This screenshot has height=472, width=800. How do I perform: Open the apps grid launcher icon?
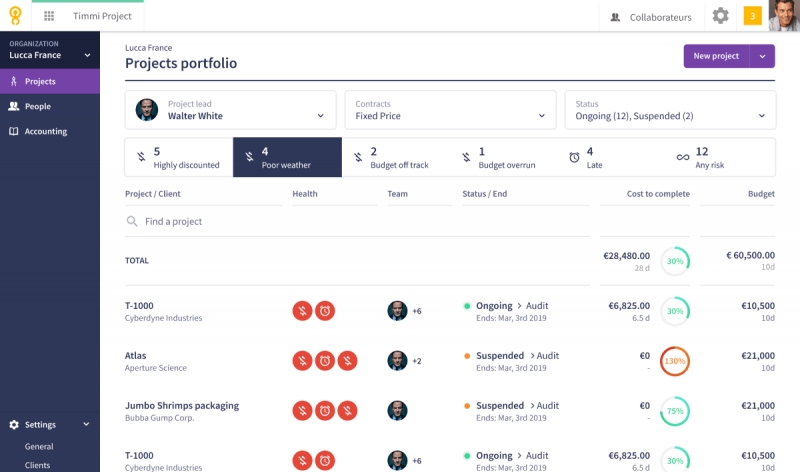click(49, 16)
